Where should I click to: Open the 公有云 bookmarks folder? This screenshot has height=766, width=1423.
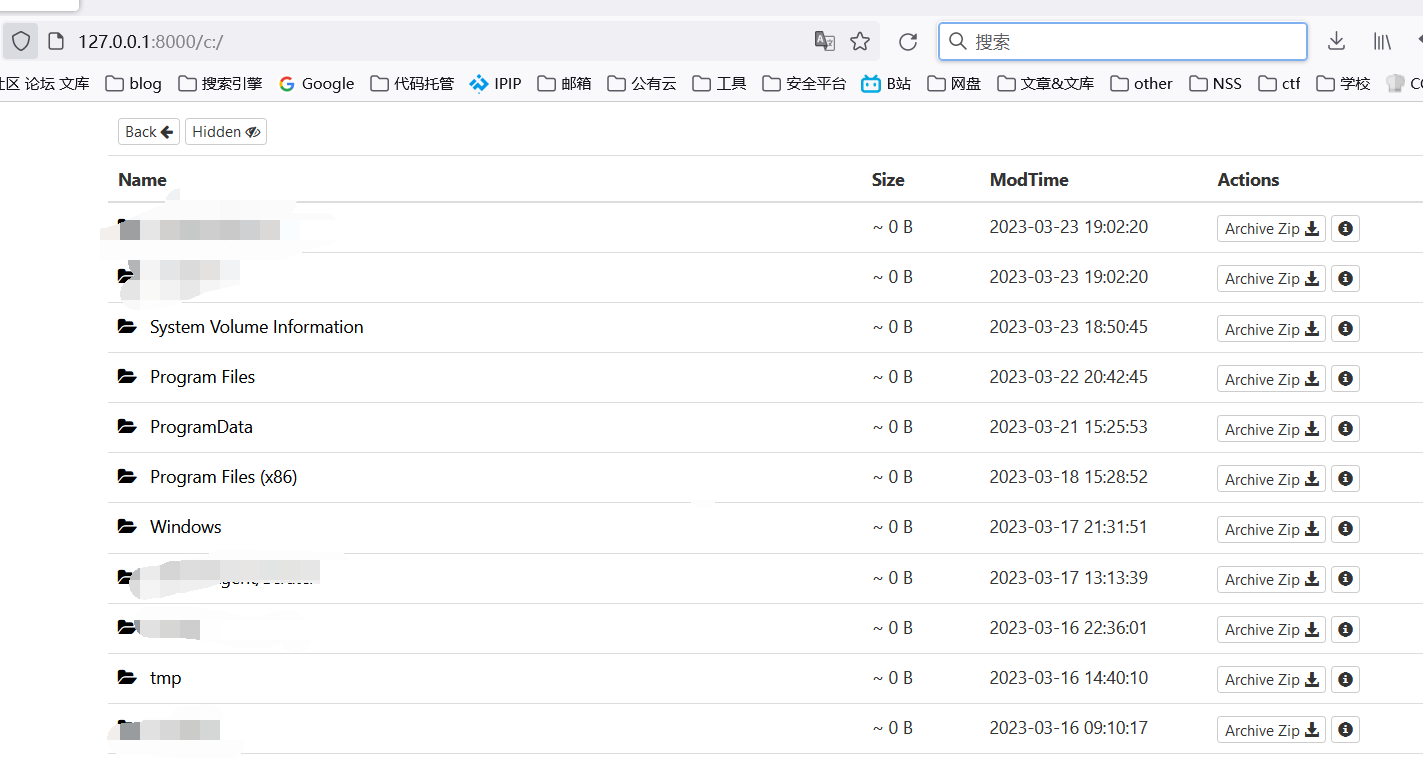tap(642, 83)
